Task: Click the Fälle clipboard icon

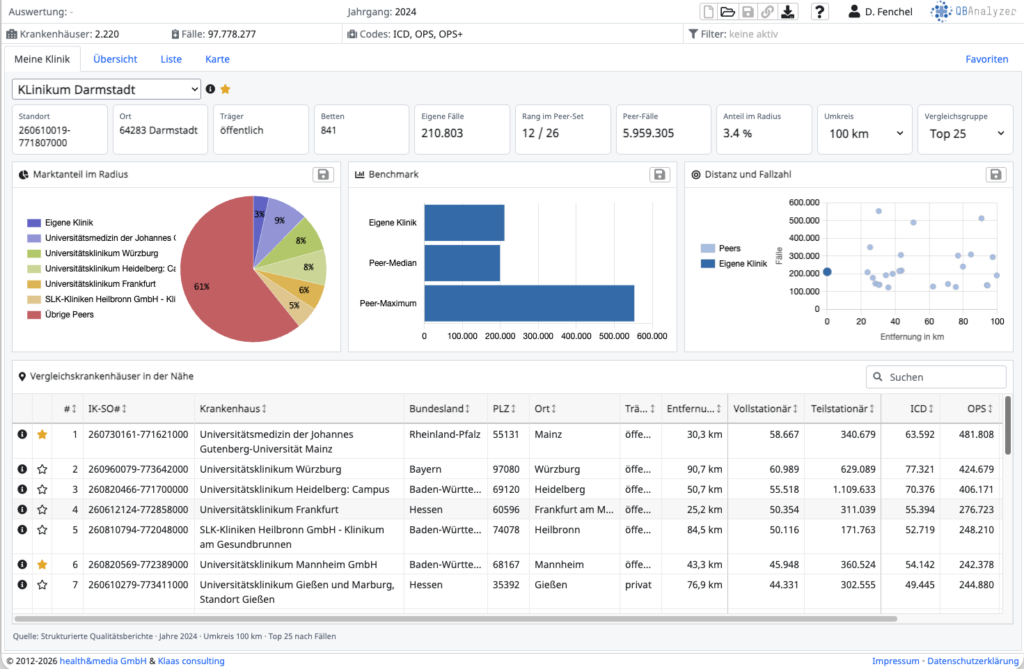Action: point(175,34)
